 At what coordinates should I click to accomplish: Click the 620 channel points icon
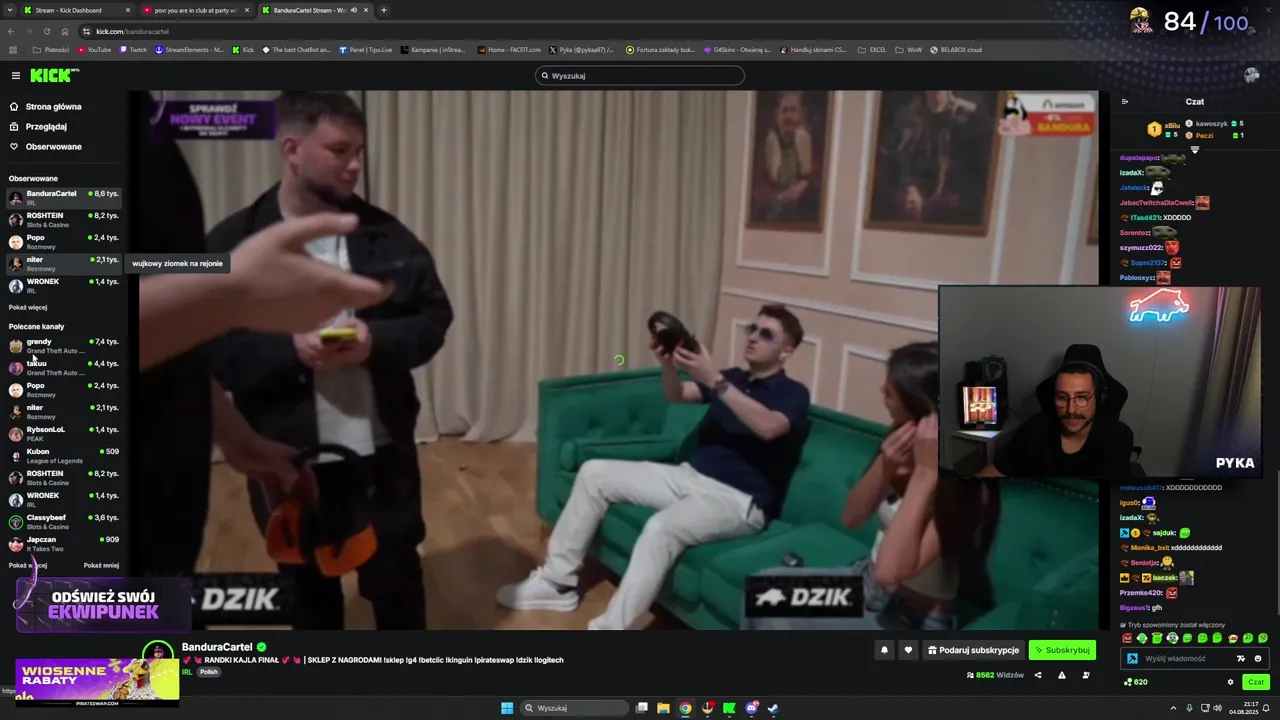point(1128,682)
